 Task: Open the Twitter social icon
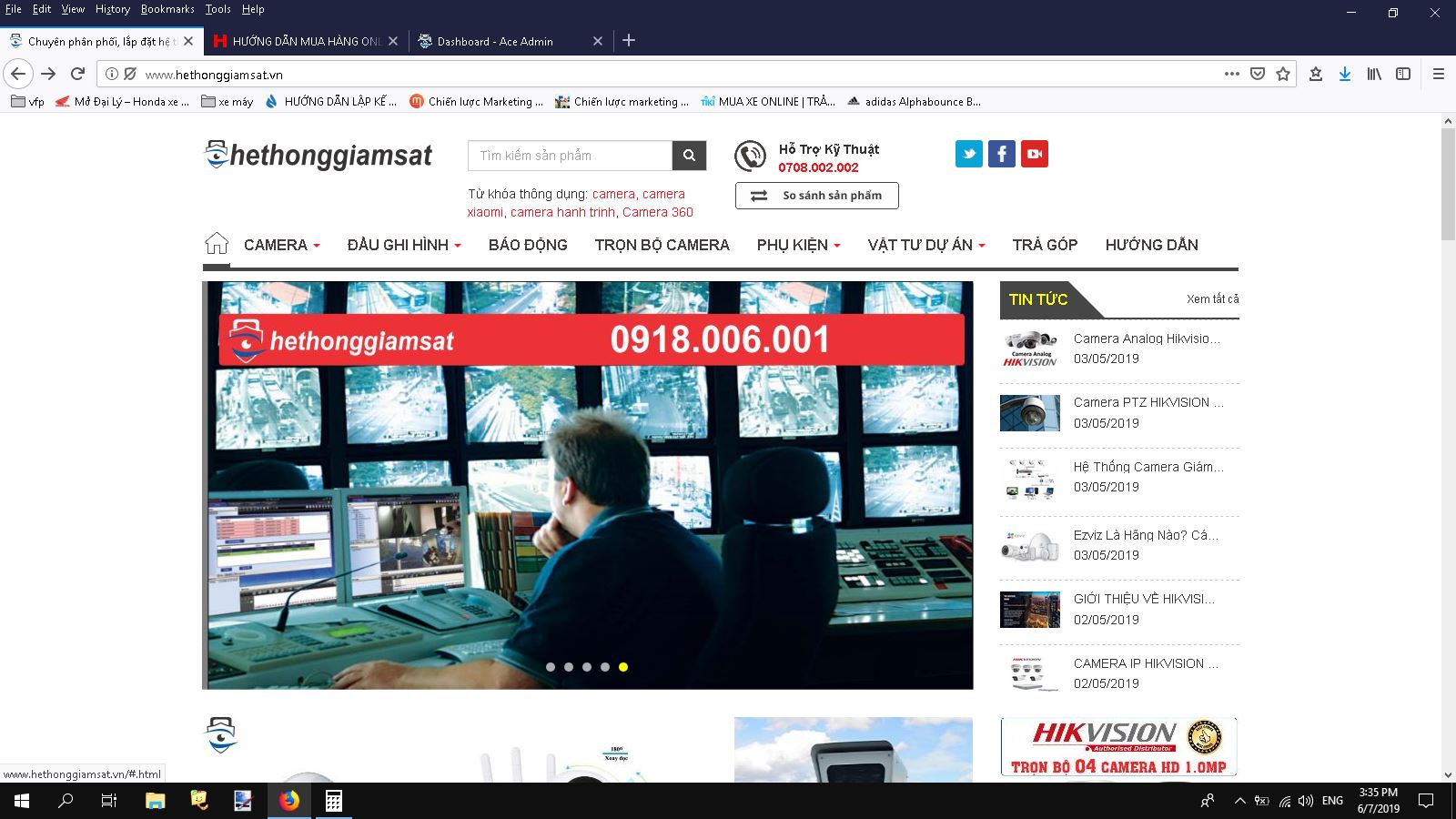pos(969,154)
